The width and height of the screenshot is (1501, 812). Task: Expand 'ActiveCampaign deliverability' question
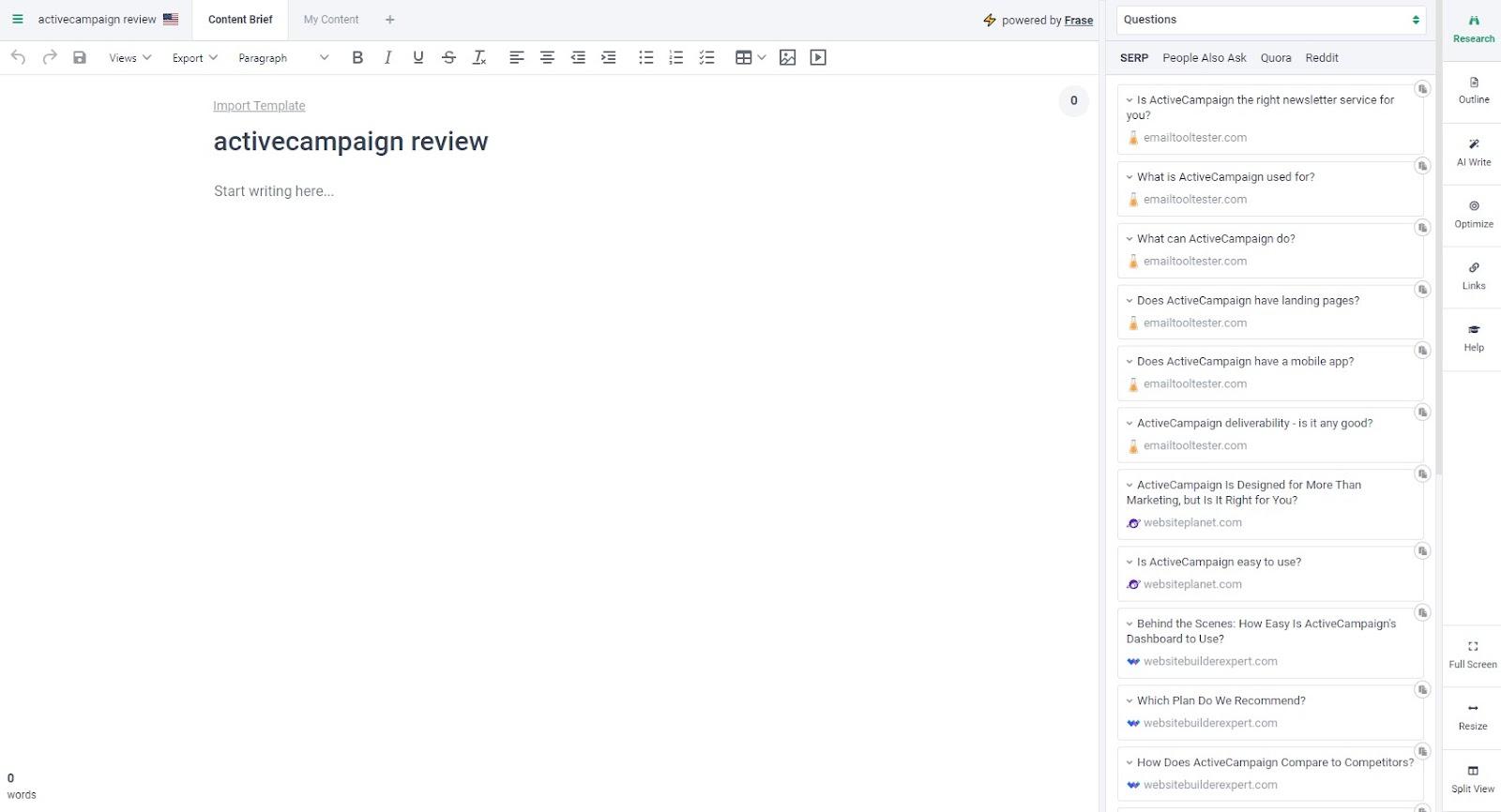click(1130, 424)
